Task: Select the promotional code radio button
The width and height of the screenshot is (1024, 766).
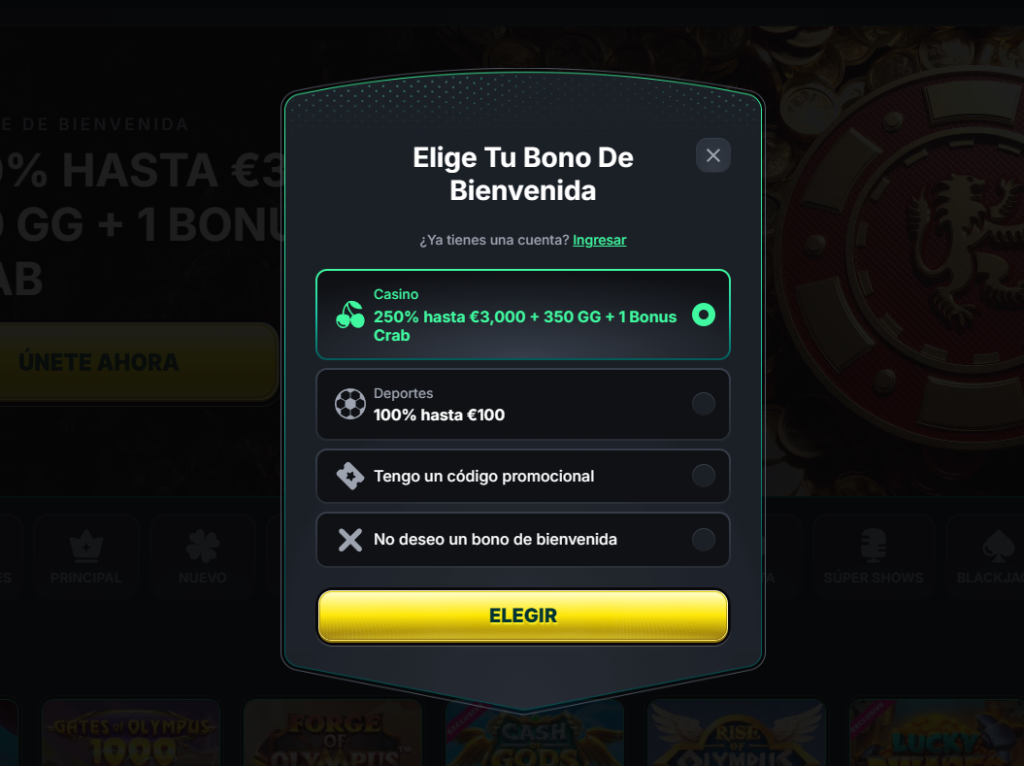Action: point(703,475)
